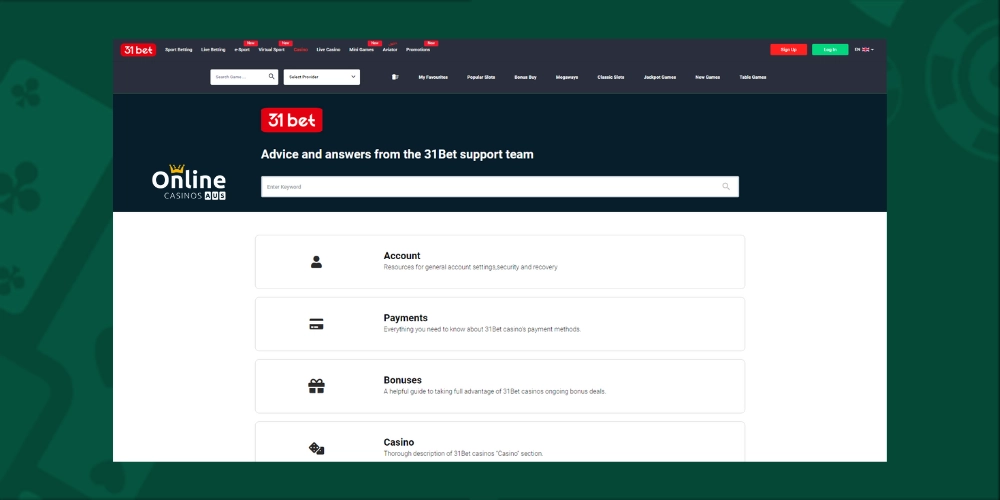Screen dimensions: 1000x500
Task: Open the EN language selector
Action: (864, 50)
